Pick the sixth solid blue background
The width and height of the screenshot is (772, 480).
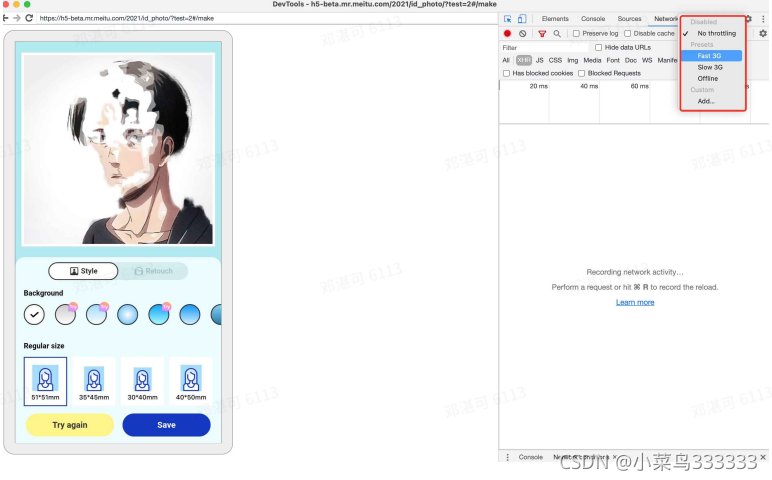[x=190, y=315]
